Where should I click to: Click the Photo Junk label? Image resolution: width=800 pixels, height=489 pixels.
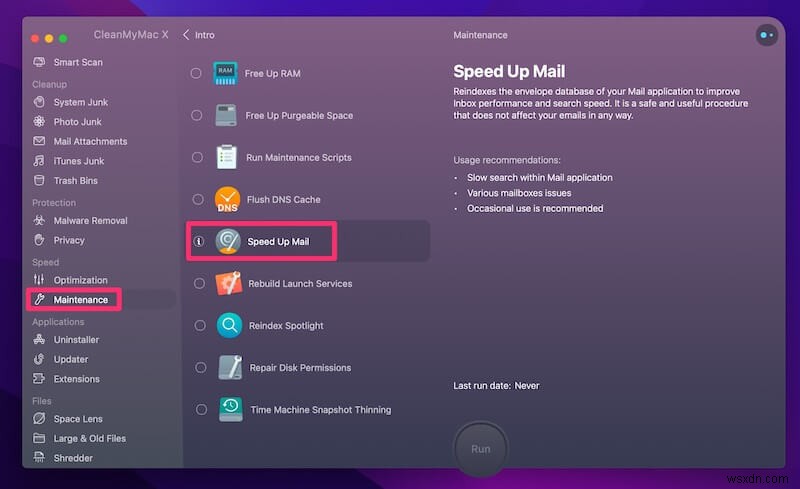[78, 122]
